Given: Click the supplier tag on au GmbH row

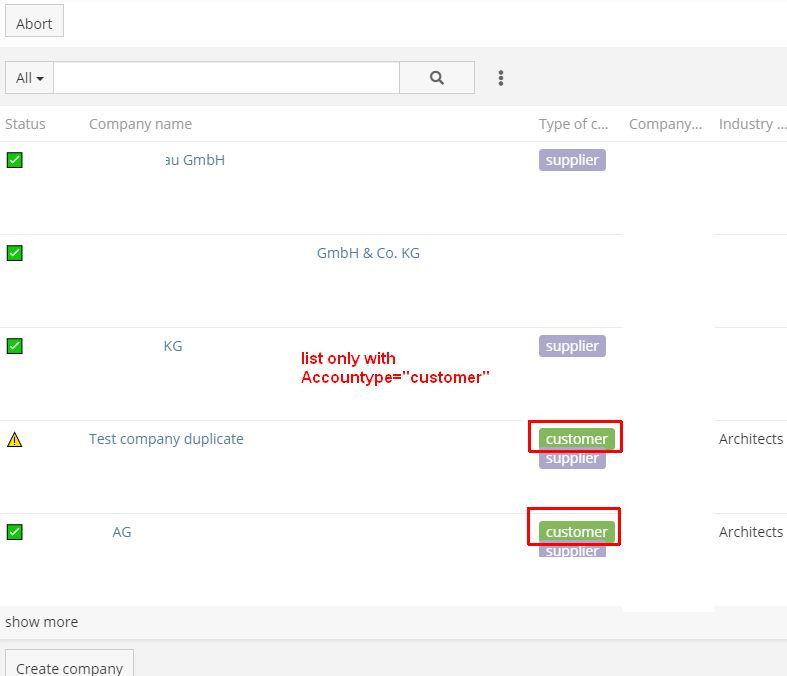Looking at the screenshot, I should pos(572,160).
